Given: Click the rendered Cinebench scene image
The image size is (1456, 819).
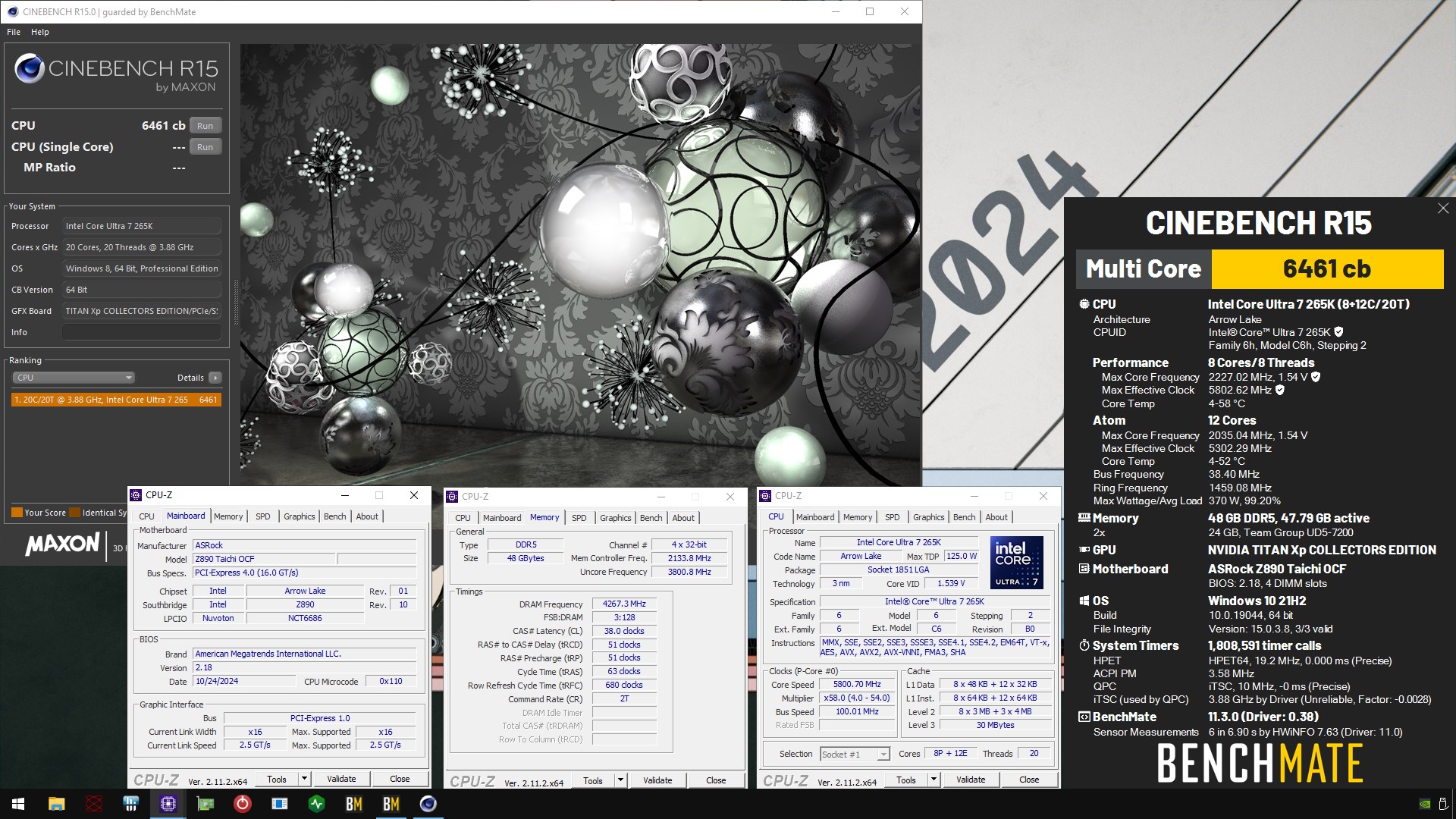Looking at the screenshot, I should [x=581, y=265].
